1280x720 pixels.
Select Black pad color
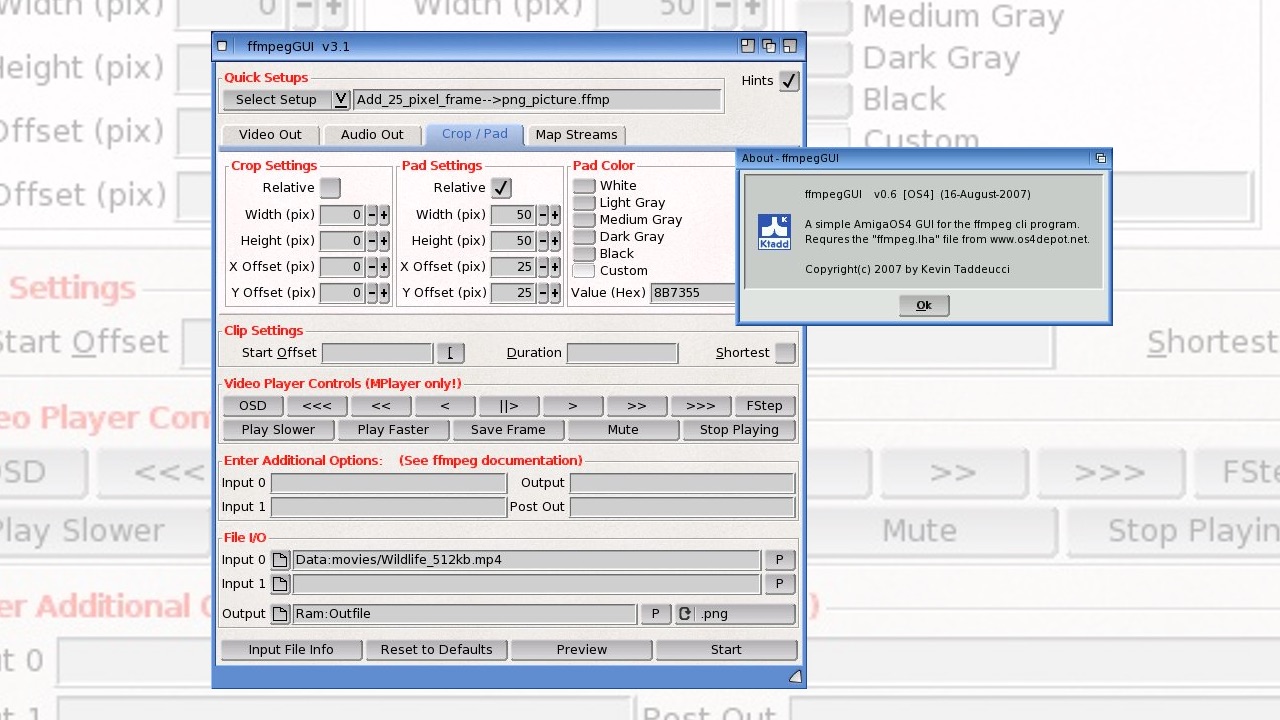point(584,254)
